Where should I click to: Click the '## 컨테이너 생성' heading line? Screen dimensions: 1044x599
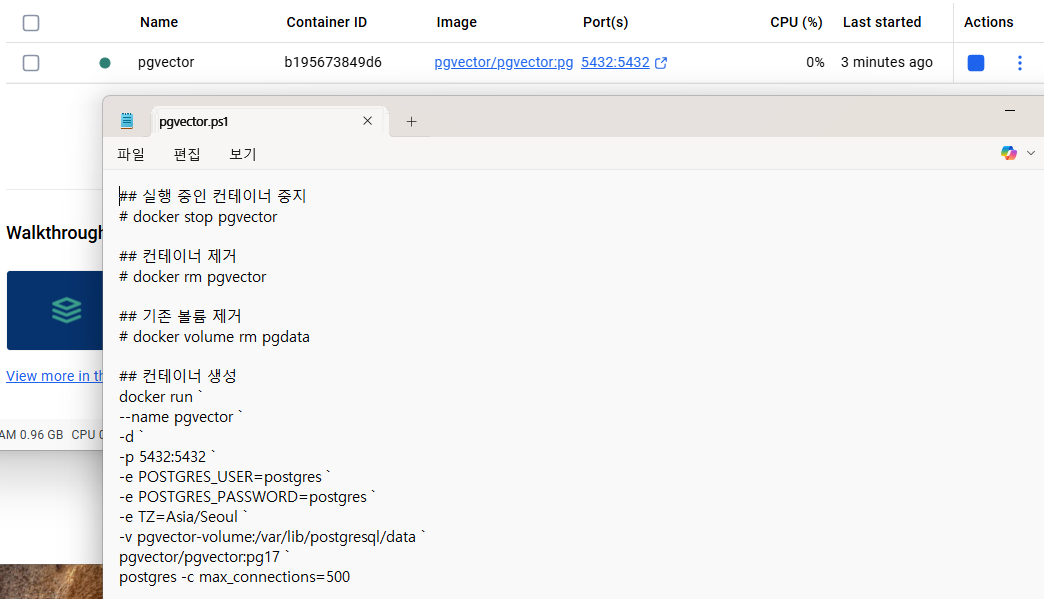tap(178, 376)
